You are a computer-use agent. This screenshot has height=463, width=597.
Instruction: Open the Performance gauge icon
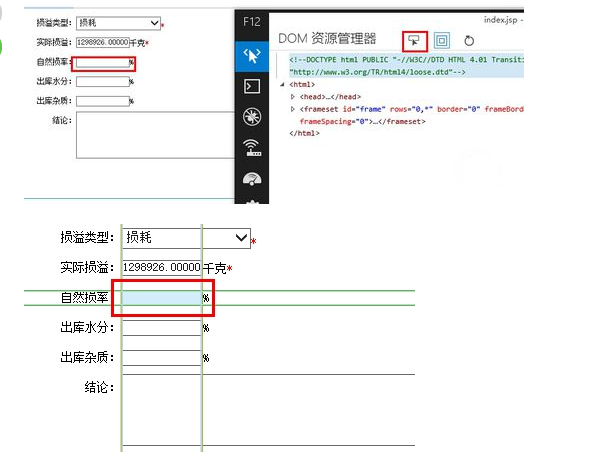pos(252,178)
